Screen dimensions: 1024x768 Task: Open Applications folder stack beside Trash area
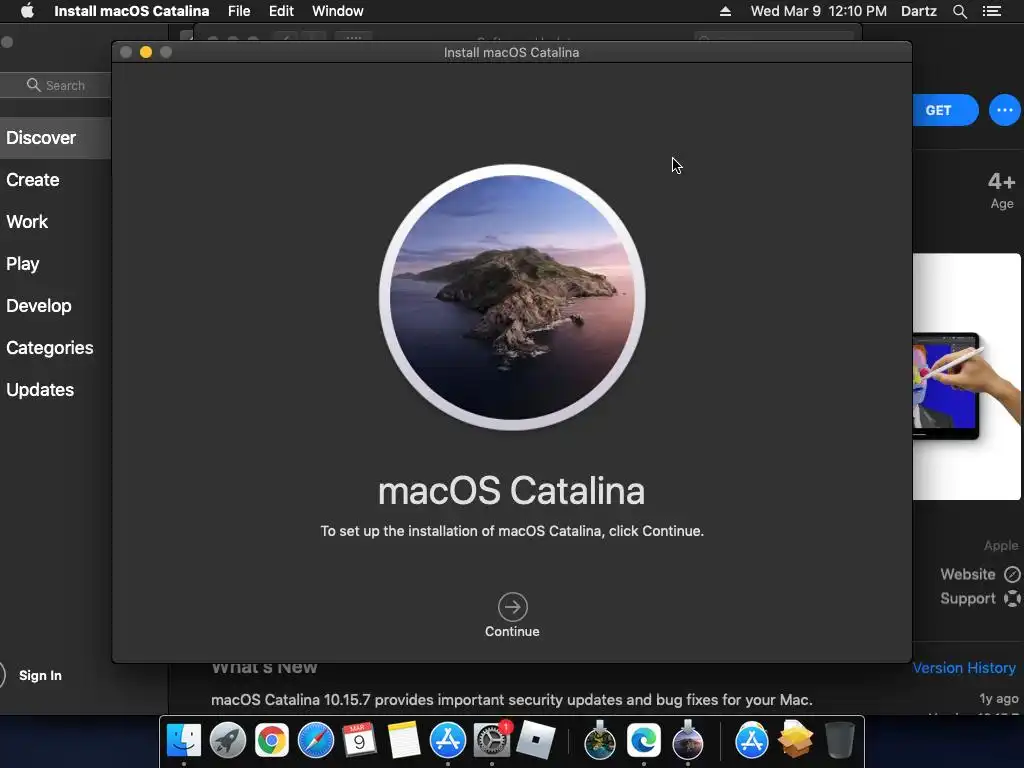click(752, 741)
